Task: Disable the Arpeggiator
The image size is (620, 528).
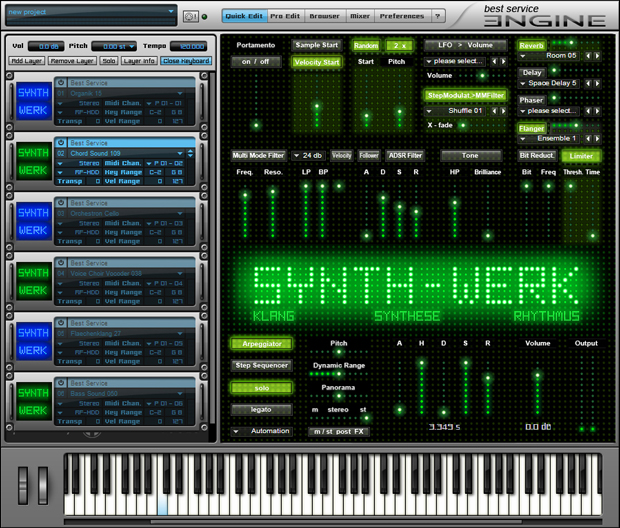Action: click(x=261, y=344)
